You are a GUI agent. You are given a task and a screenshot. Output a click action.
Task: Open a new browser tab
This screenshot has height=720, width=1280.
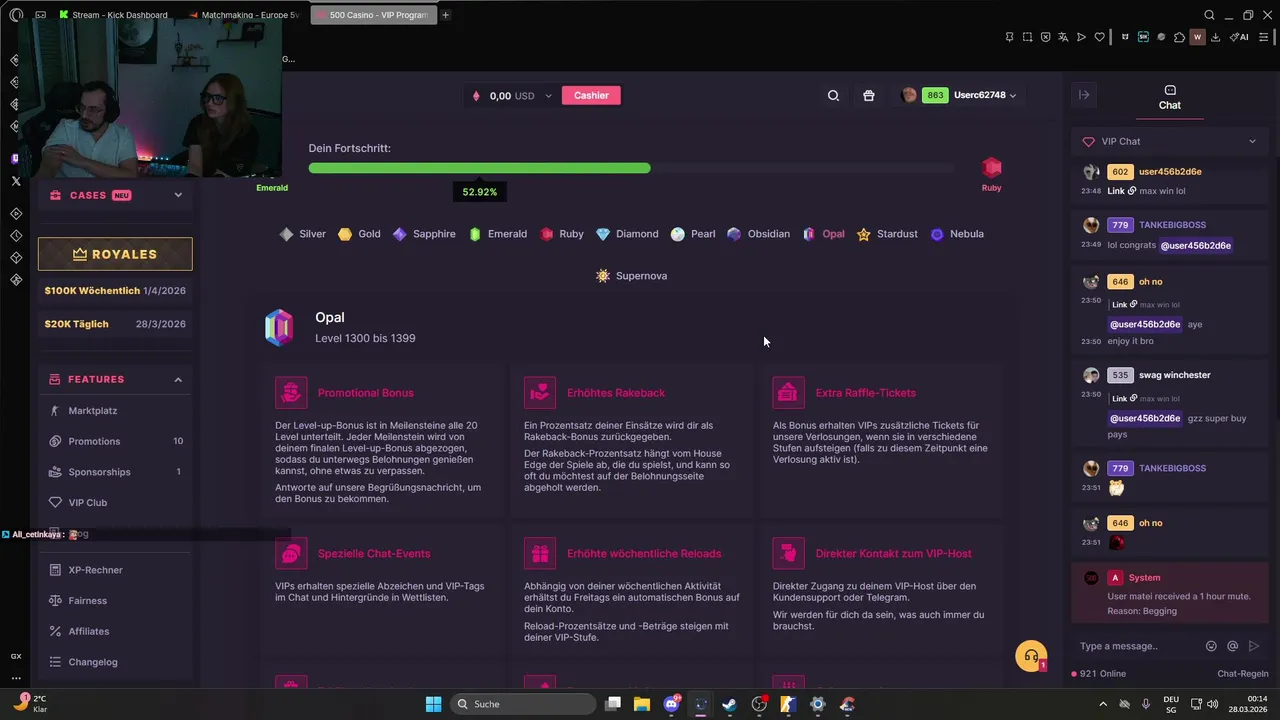[445, 15]
